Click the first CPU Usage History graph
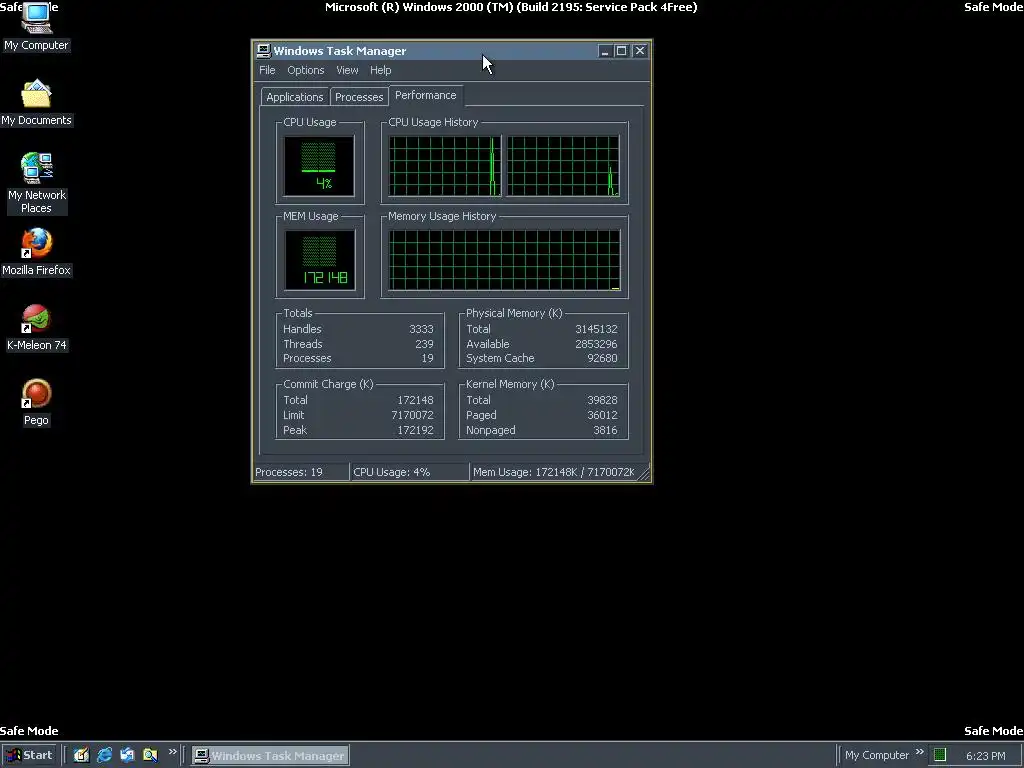Image resolution: width=1024 pixels, height=768 pixels. pyautogui.click(x=445, y=166)
